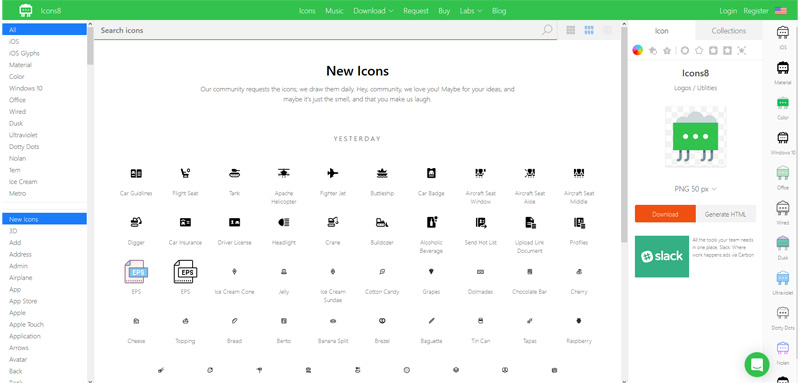Click the Icons8 logo preview image

(x=695, y=137)
